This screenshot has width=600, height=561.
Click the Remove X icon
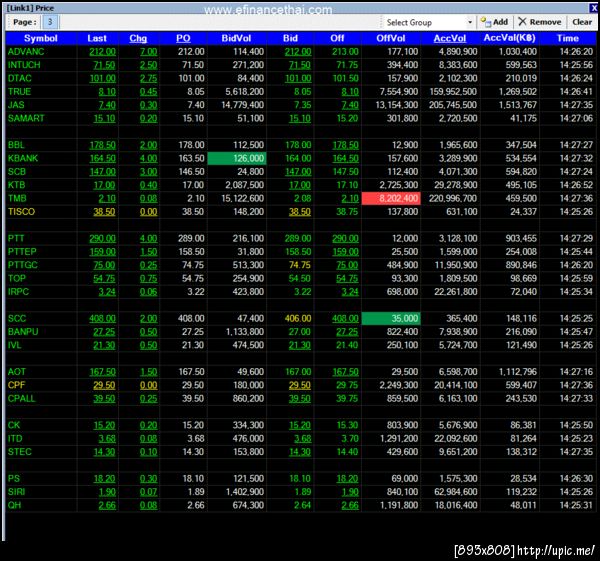click(522, 22)
